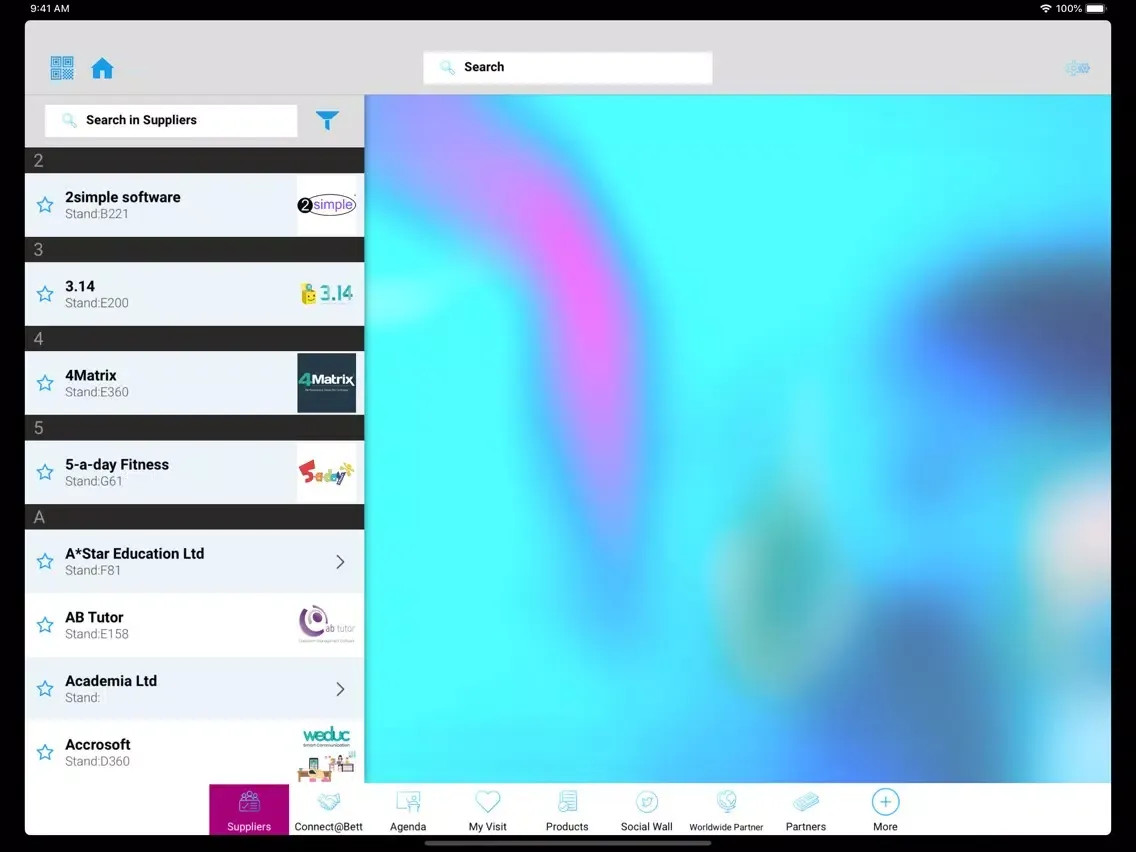The image size is (1136, 852).
Task: Star the 5-a-day Fitness supplier
Action: 45,472
